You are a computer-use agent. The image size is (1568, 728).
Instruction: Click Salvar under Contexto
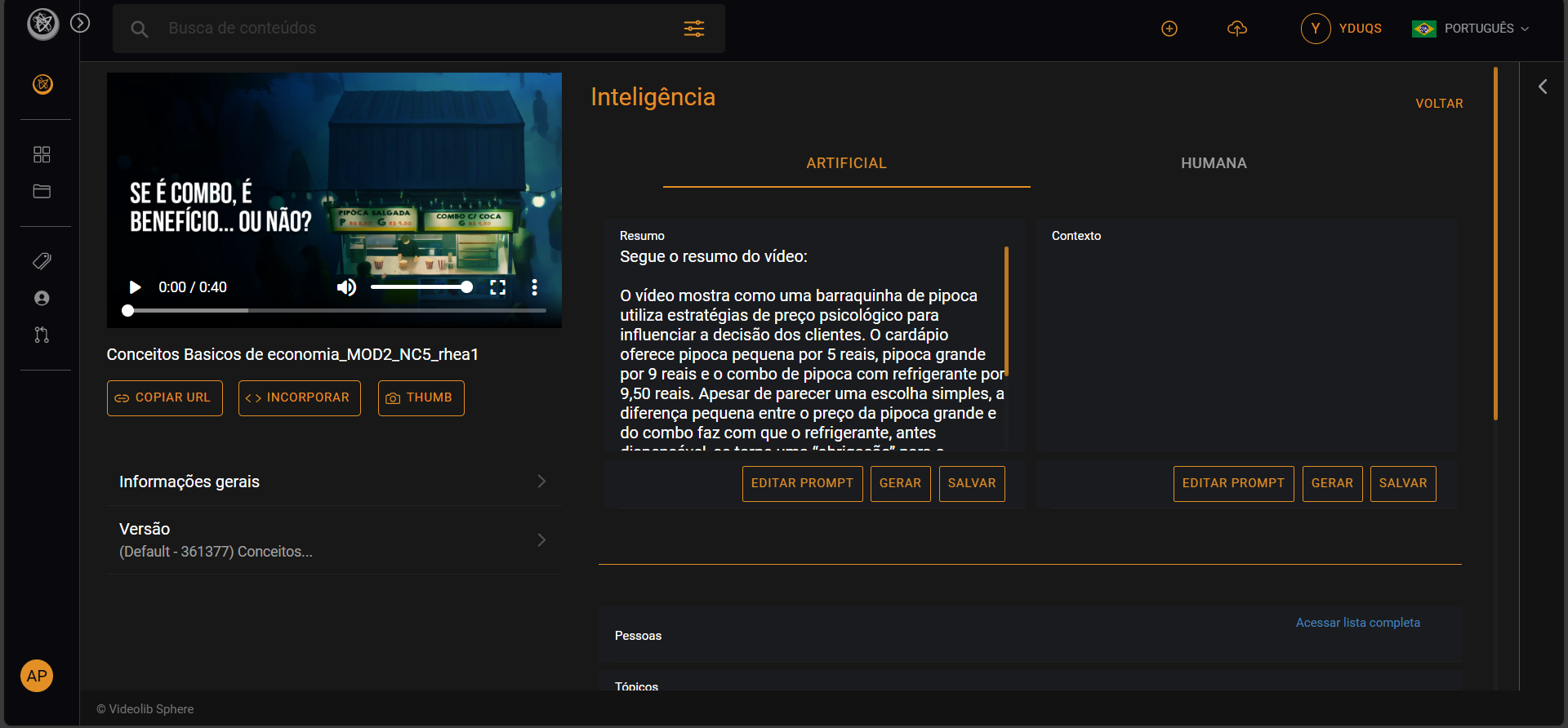(x=1403, y=484)
